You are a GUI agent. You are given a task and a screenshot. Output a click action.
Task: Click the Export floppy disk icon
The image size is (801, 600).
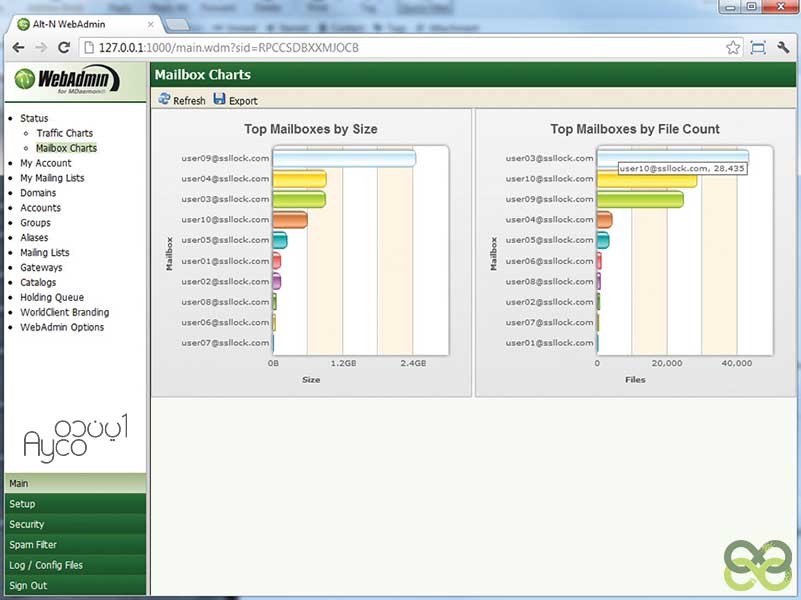pyautogui.click(x=220, y=100)
